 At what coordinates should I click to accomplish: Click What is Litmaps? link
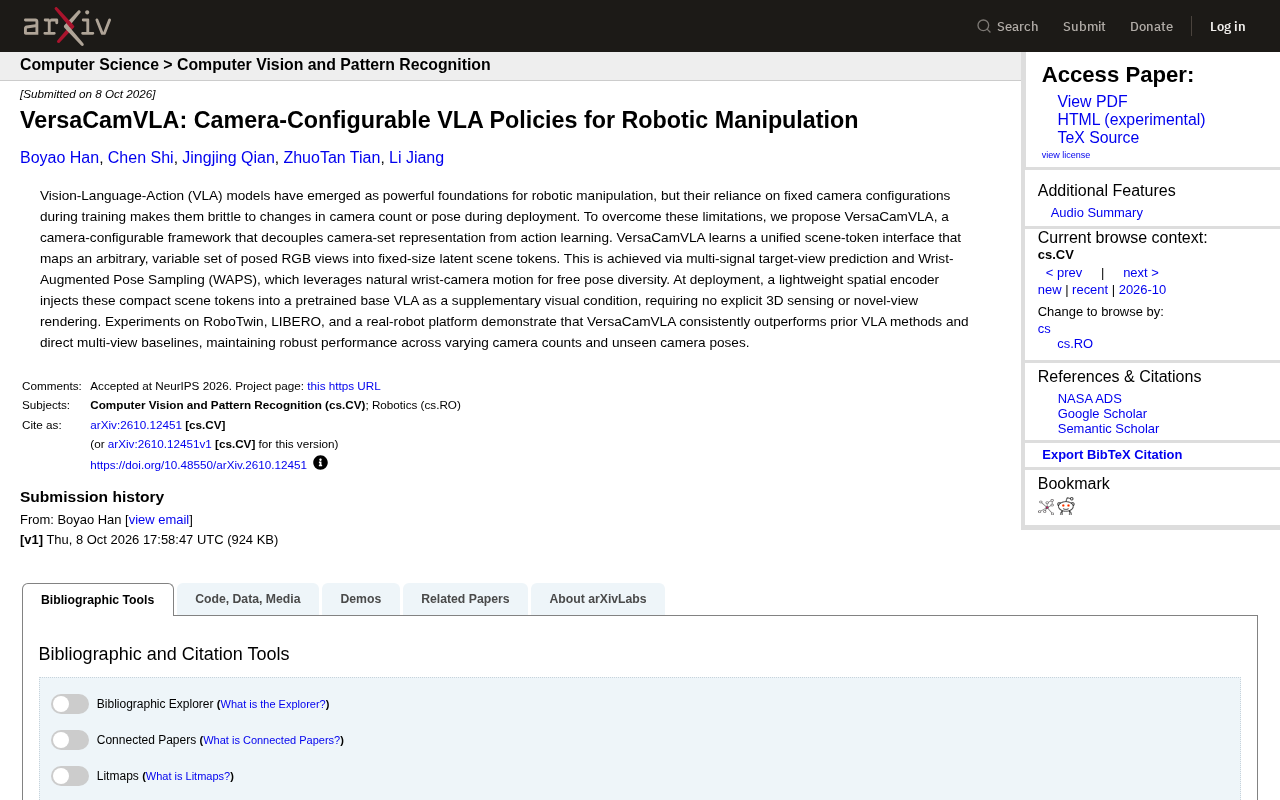(x=188, y=776)
